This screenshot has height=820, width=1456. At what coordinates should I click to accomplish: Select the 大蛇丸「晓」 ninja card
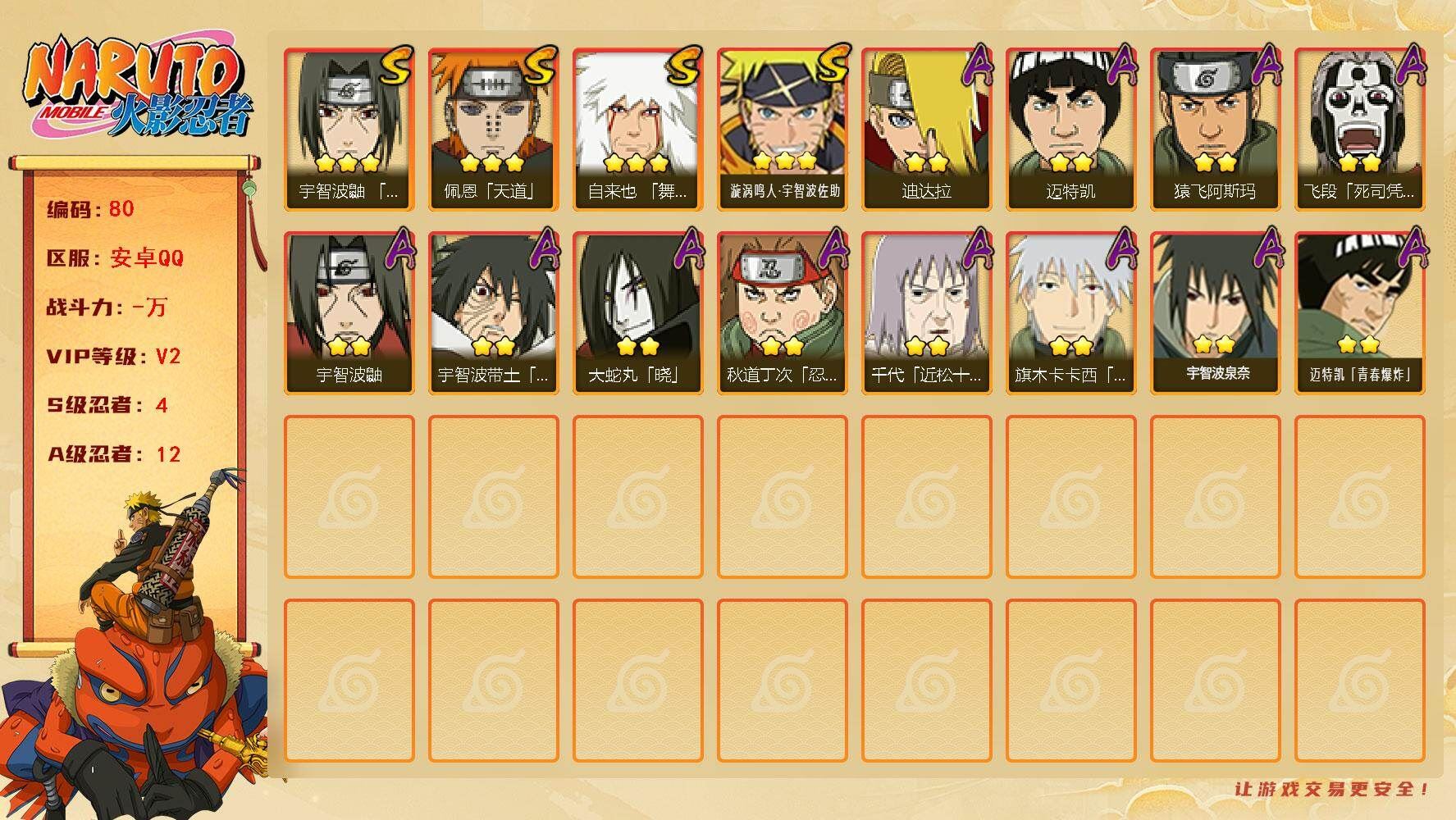637,313
